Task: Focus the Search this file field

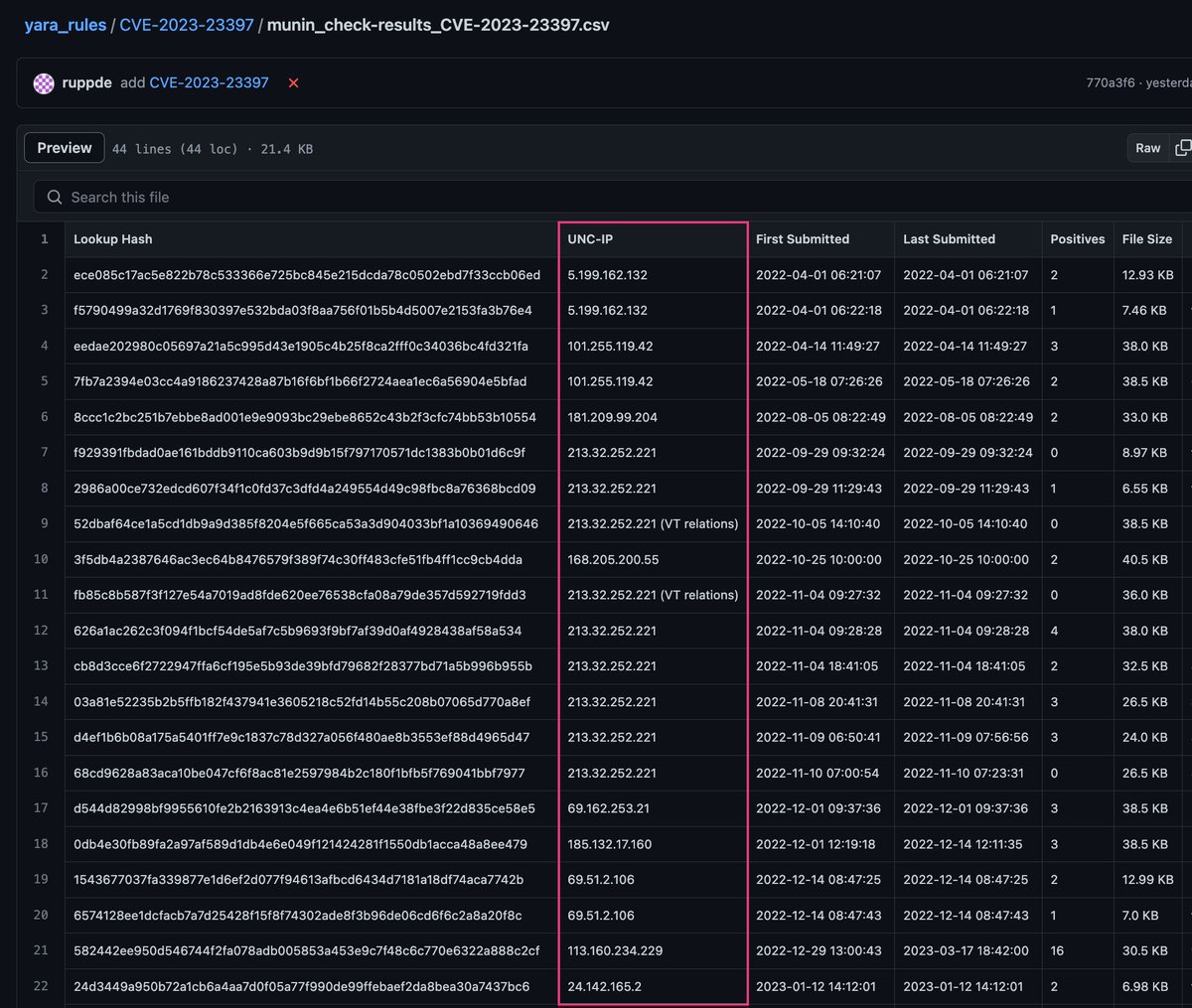Action: [x=613, y=197]
